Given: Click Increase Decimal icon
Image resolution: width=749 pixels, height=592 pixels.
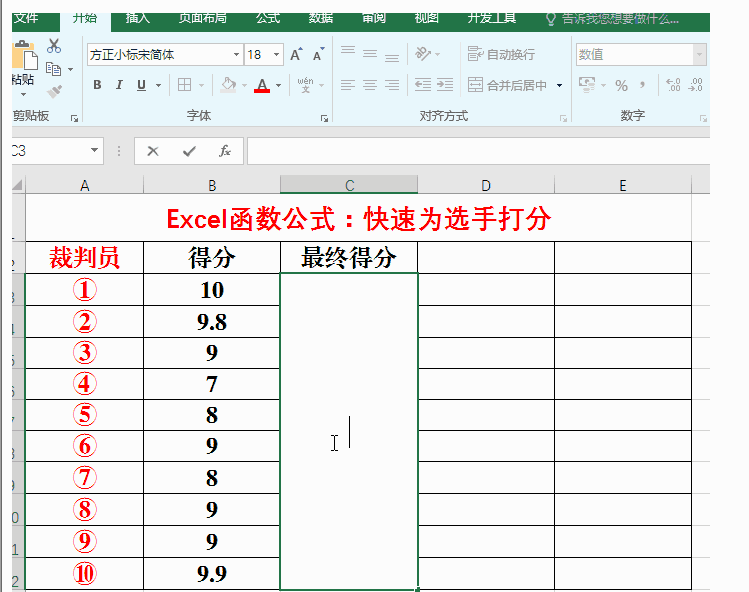Looking at the screenshot, I should (x=673, y=85).
